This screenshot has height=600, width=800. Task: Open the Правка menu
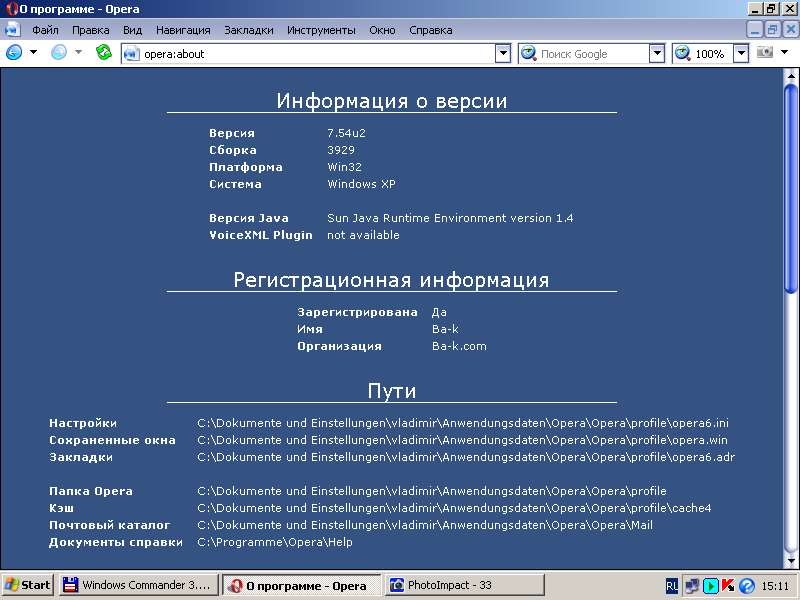[x=91, y=30]
